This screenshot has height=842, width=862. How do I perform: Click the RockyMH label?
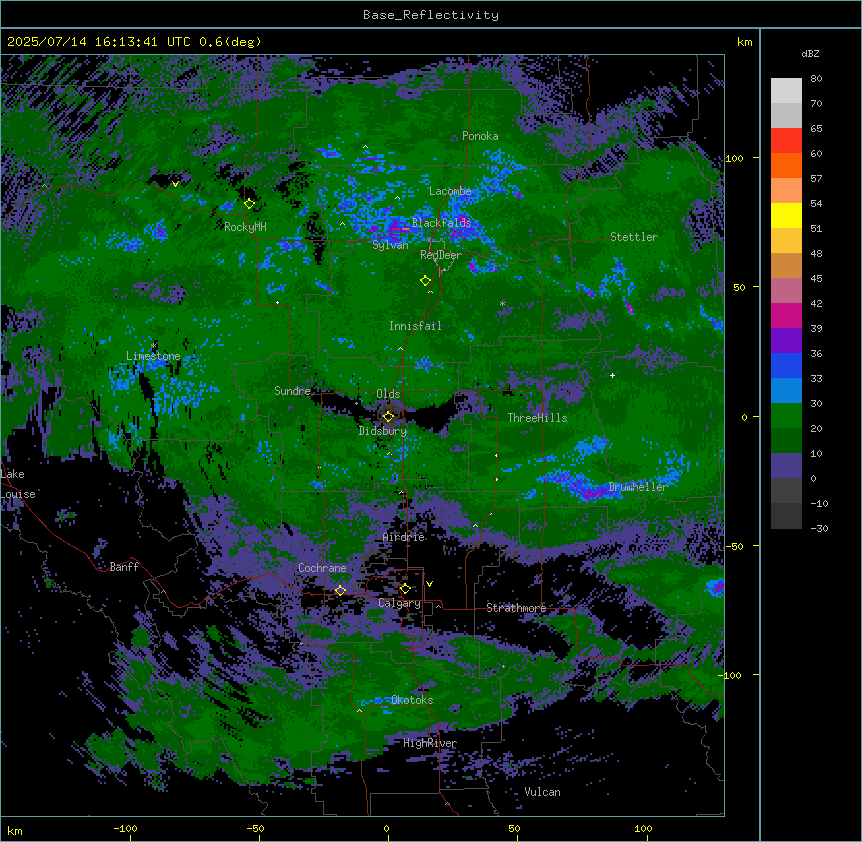pyautogui.click(x=245, y=227)
